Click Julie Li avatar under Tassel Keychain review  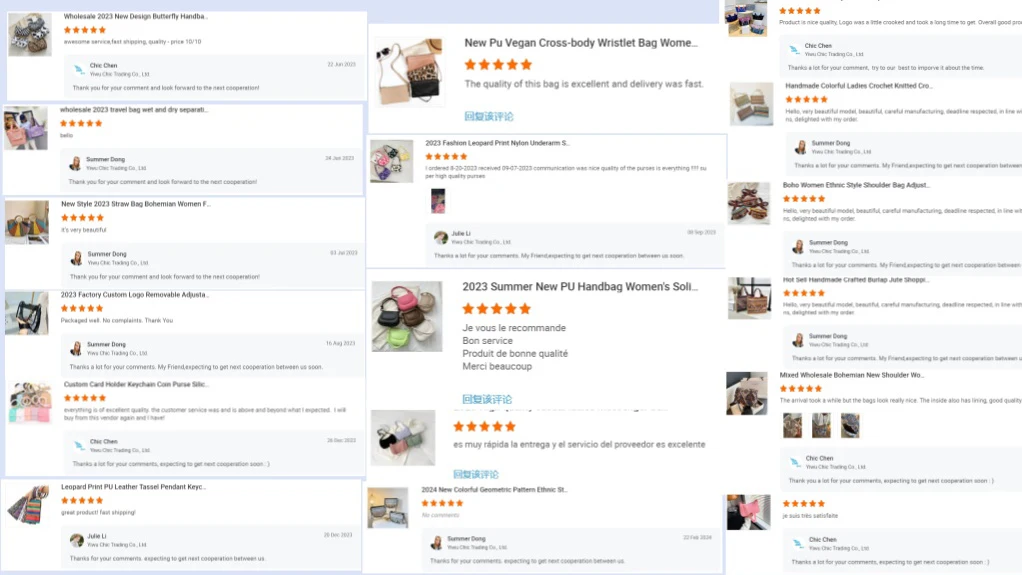77,540
